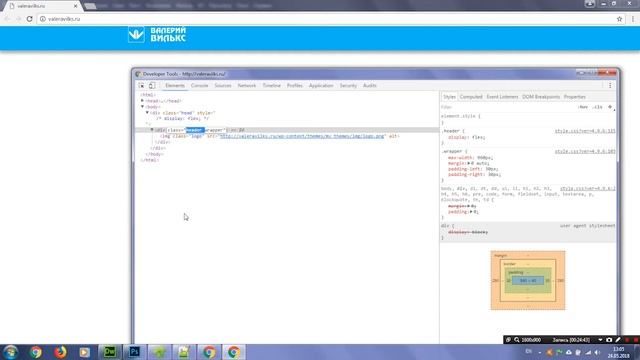The height and width of the screenshot is (360, 640).
Task: Switch to the Computed styles tab
Action: click(x=471, y=97)
